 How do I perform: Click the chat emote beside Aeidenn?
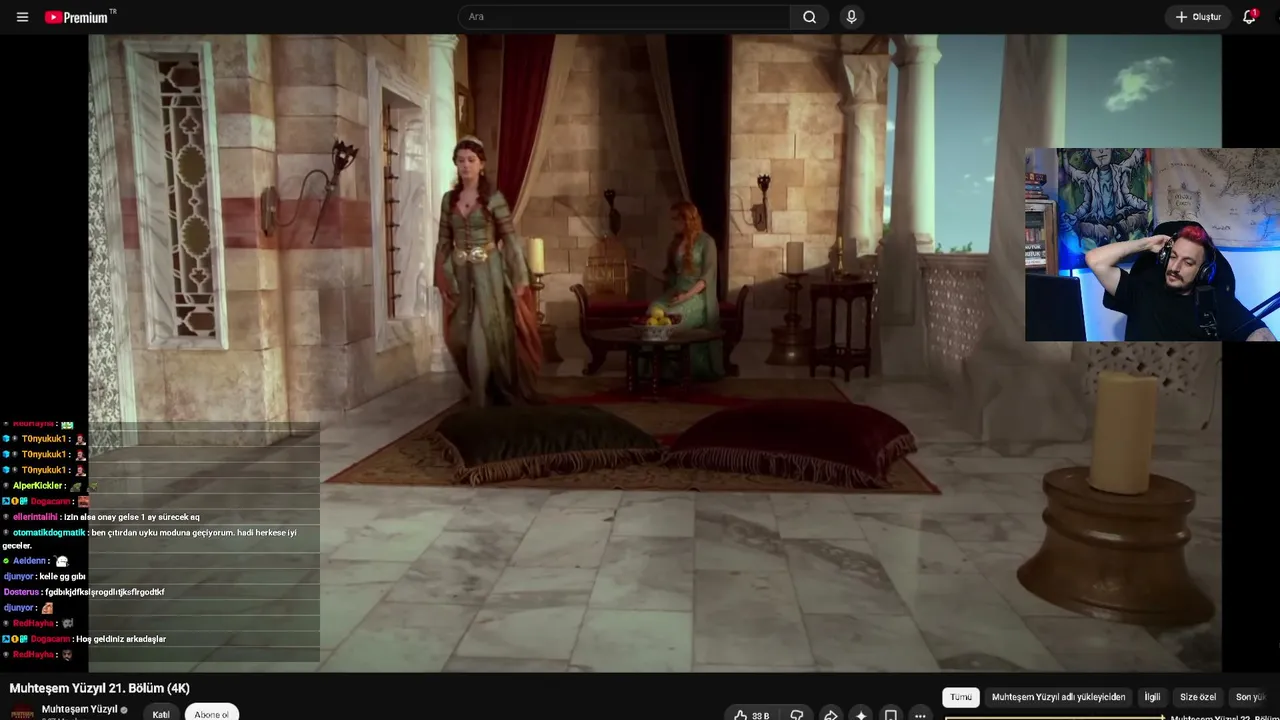62,561
